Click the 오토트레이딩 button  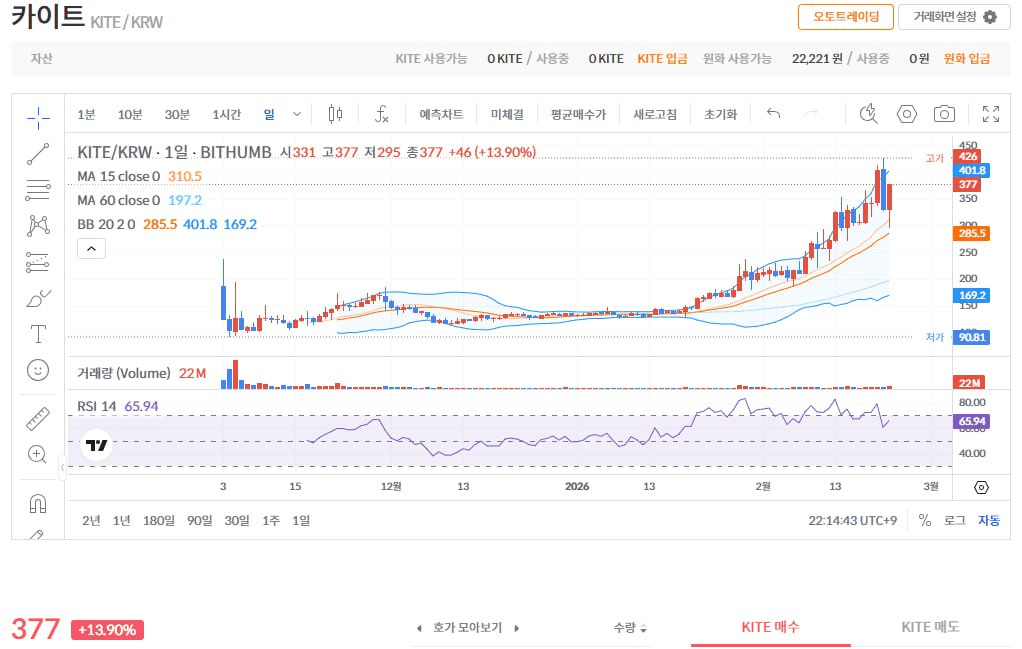tap(845, 18)
